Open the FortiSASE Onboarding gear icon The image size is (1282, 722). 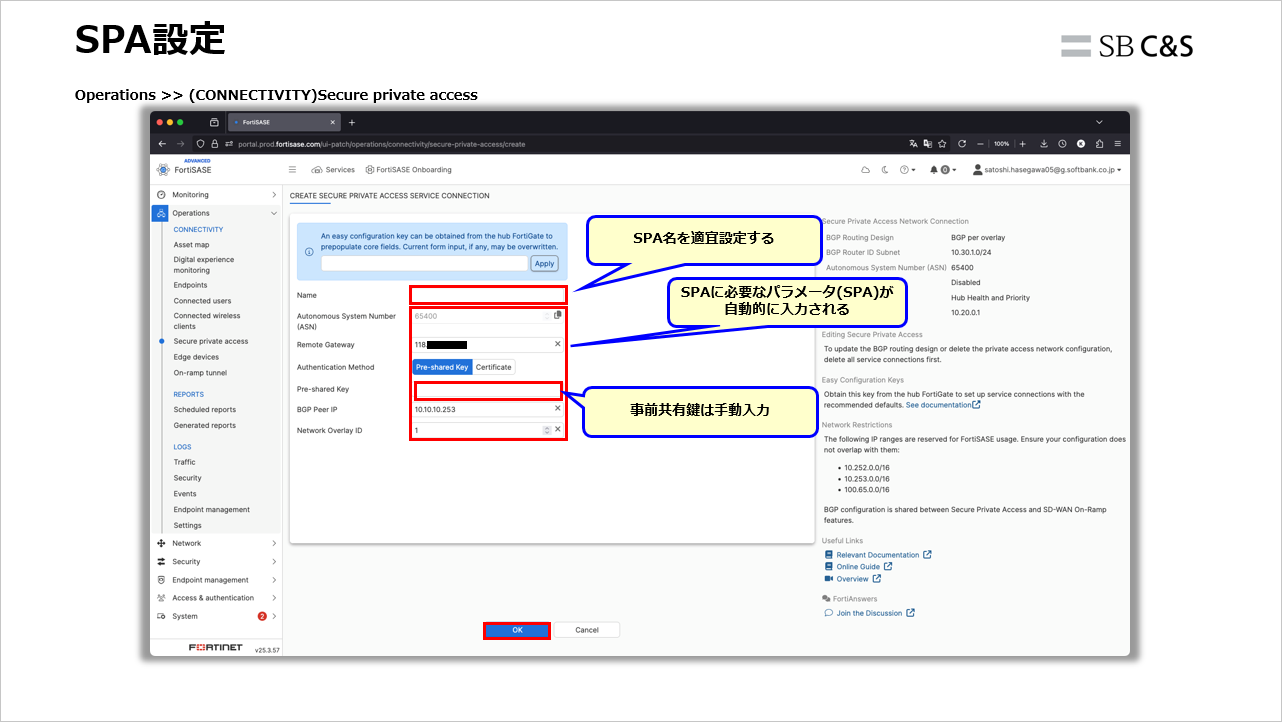point(370,170)
